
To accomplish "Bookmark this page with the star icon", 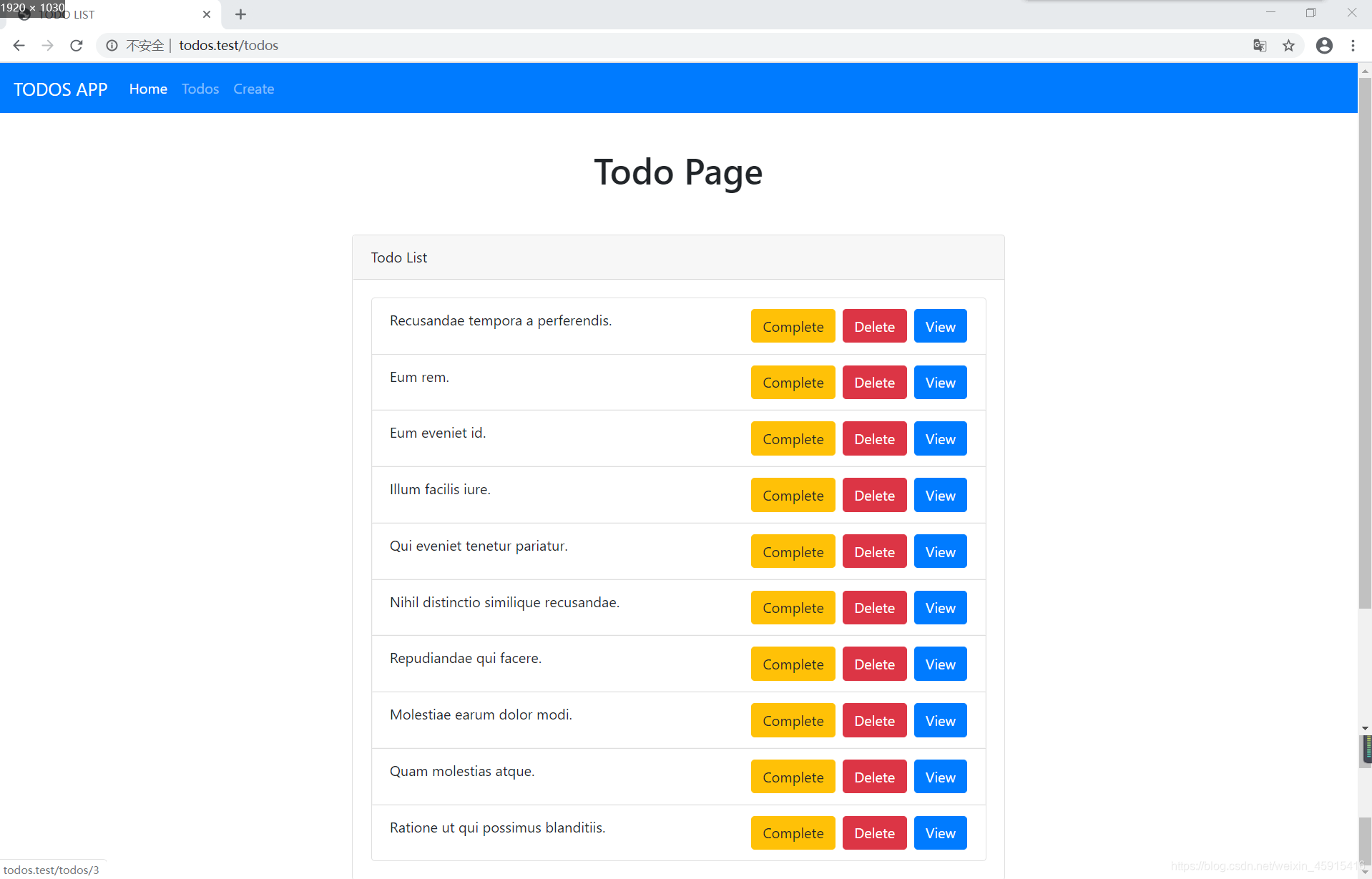I will (x=1288, y=45).
